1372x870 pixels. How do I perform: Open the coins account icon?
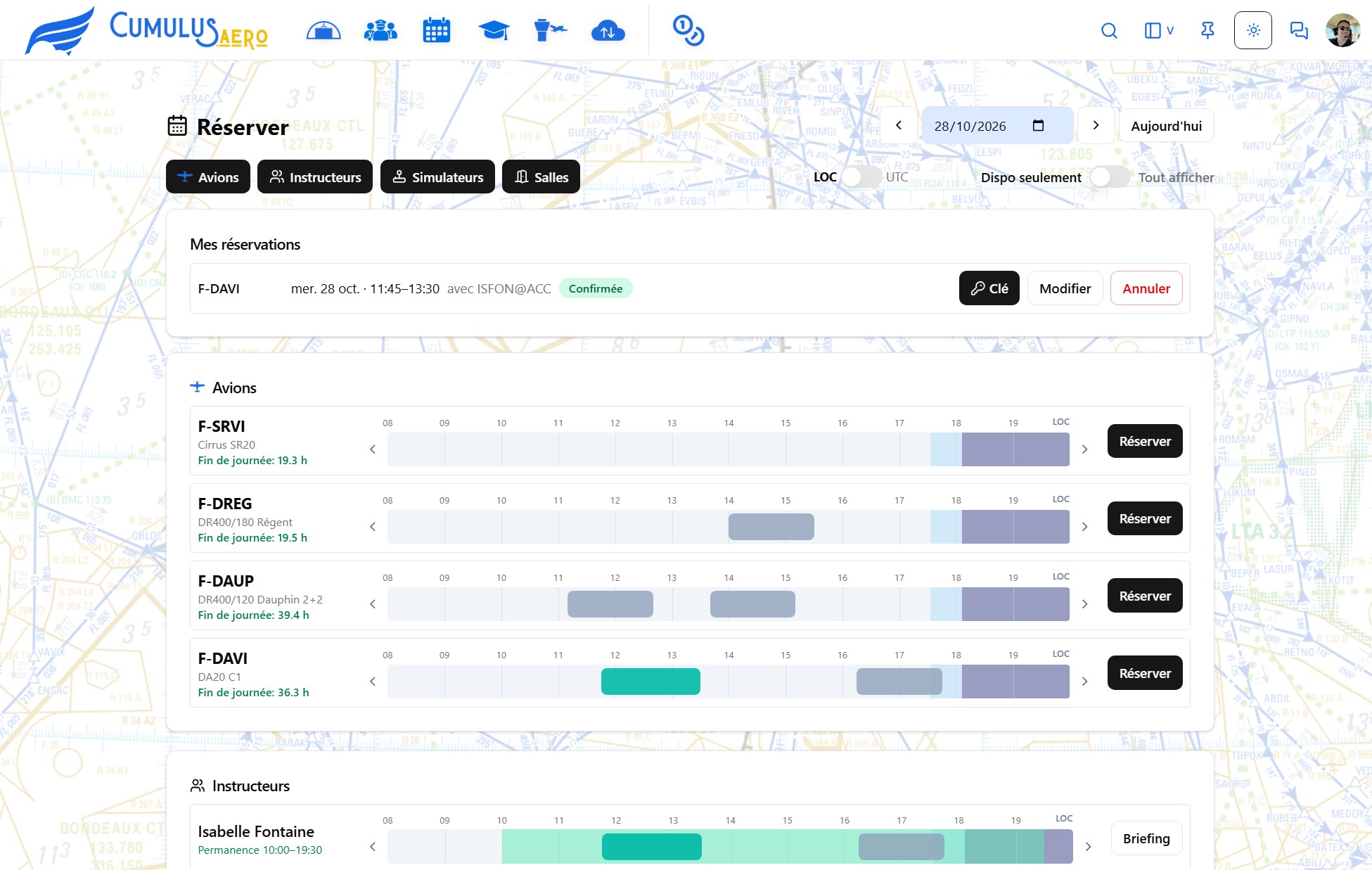[688, 31]
